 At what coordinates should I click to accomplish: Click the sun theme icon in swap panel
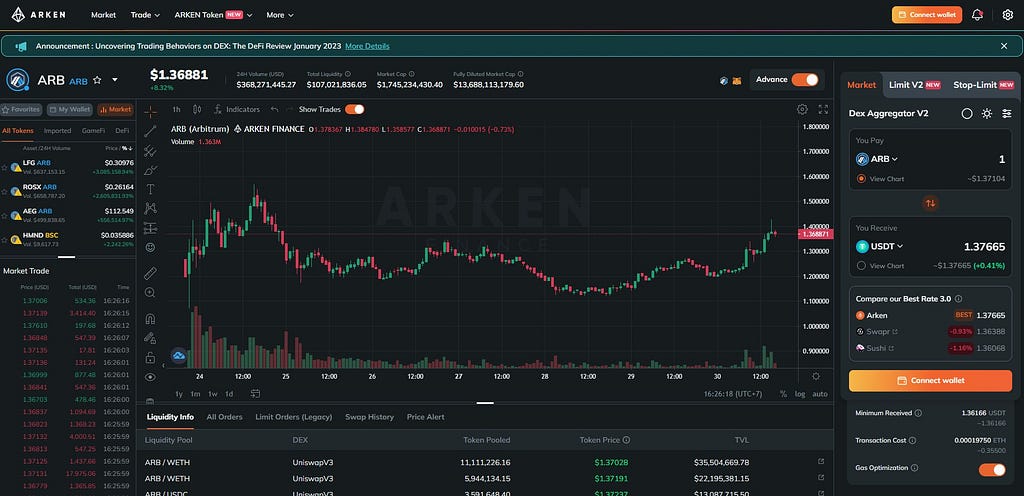987,114
